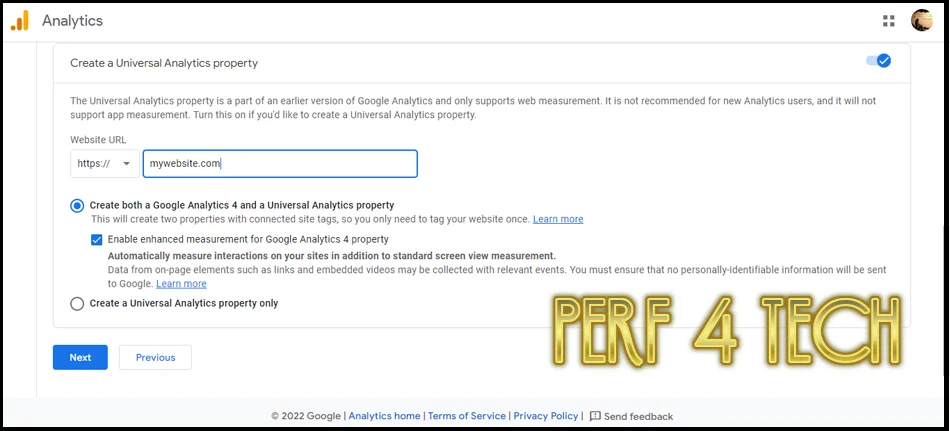This screenshot has width=950, height=431.
Task: Click the Website URL input field
Action: tap(280, 164)
